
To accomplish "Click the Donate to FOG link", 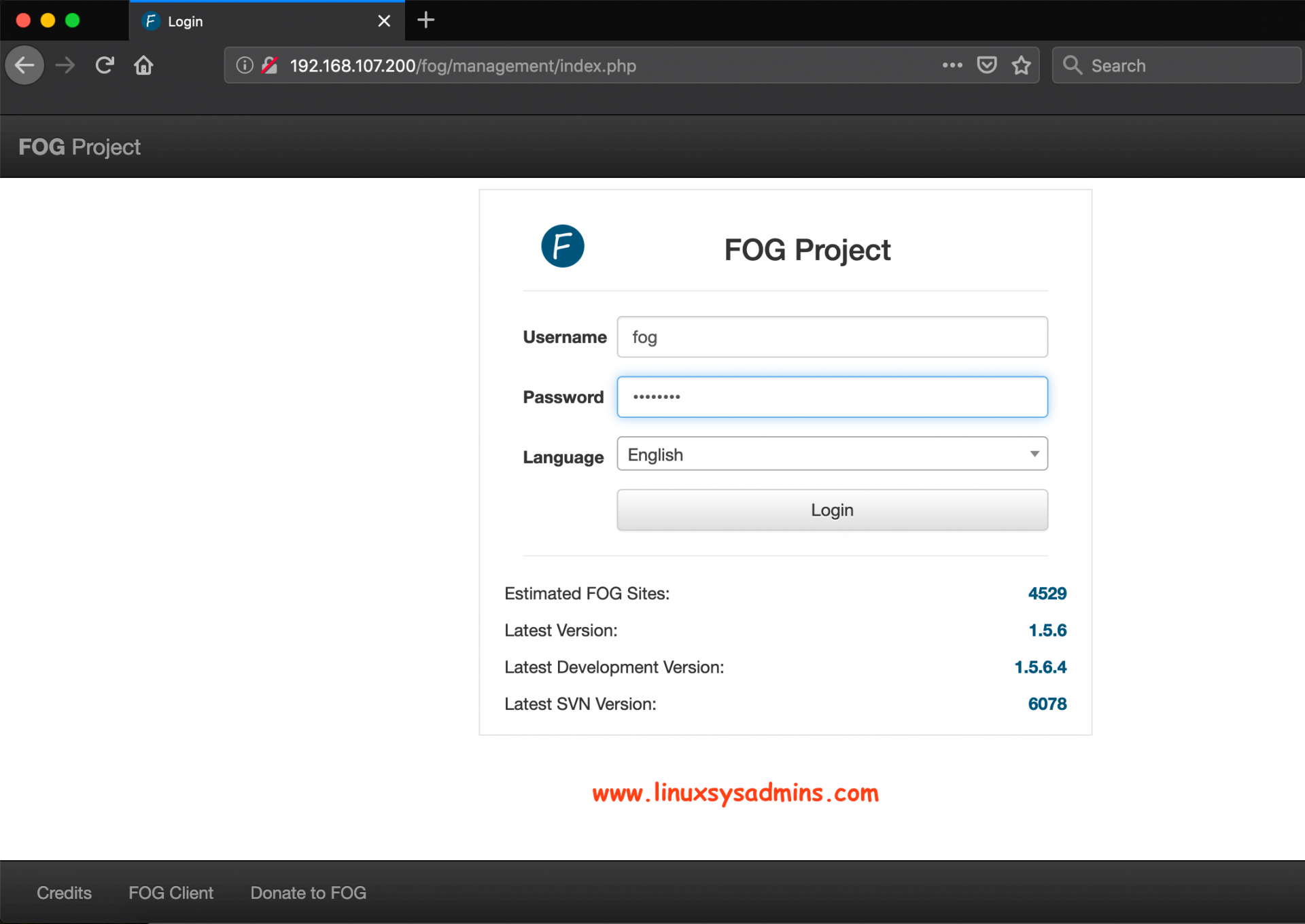I will (308, 893).
